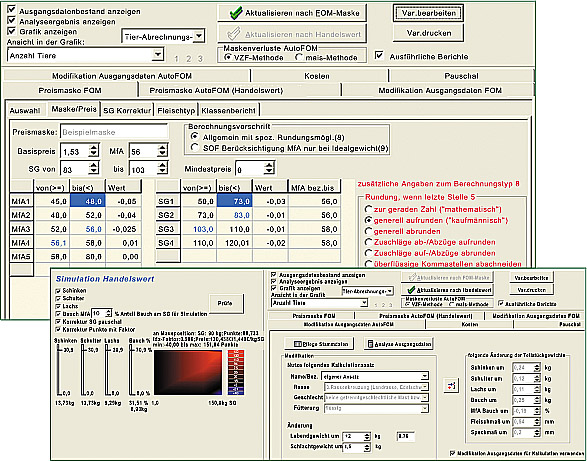Select Allgemein mit spez. Rundungsmögl. option
The image size is (587, 461).
(x=194, y=136)
